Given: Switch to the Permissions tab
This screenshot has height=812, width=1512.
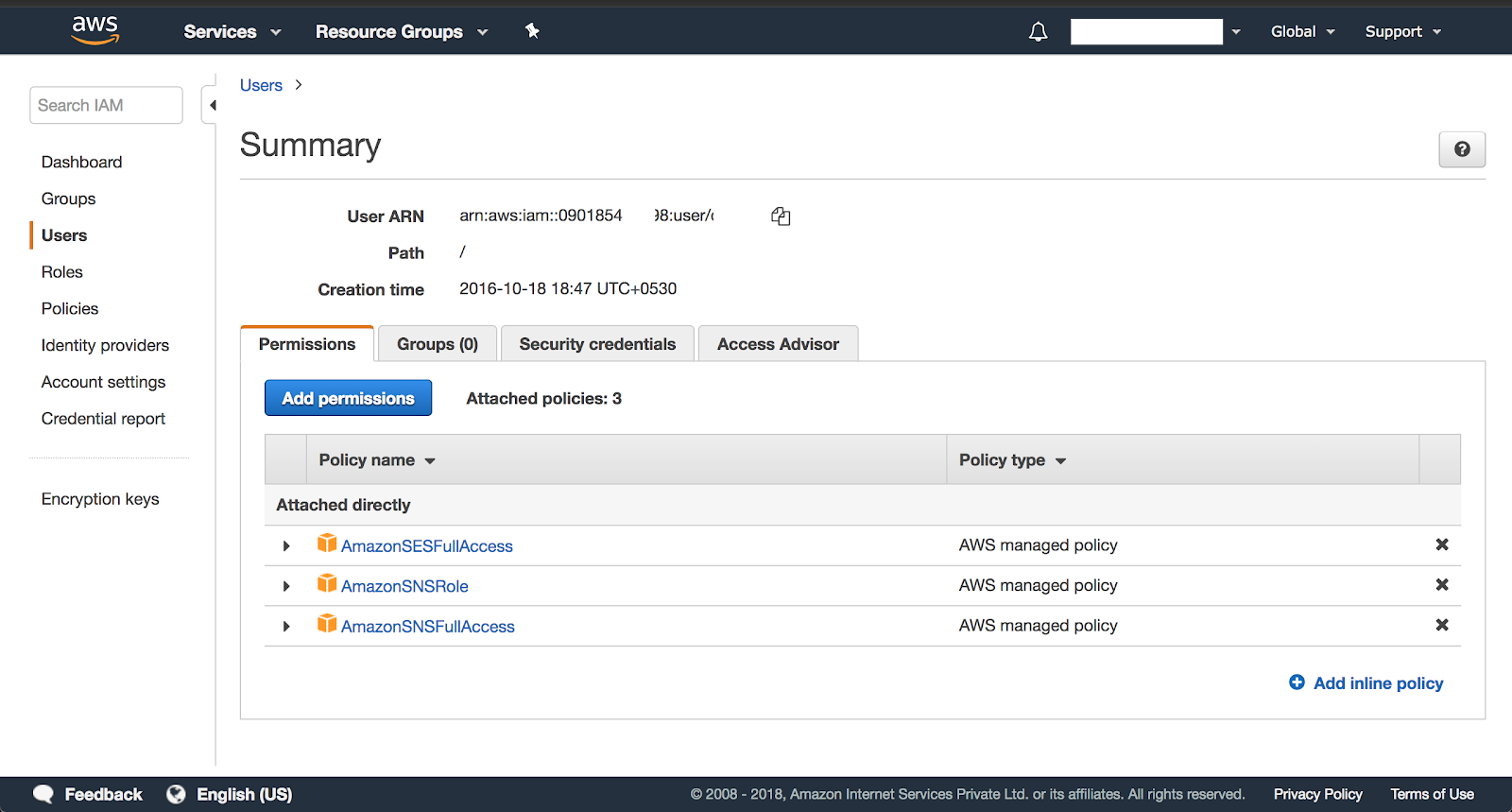Looking at the screenshot, I should point(307,344).
